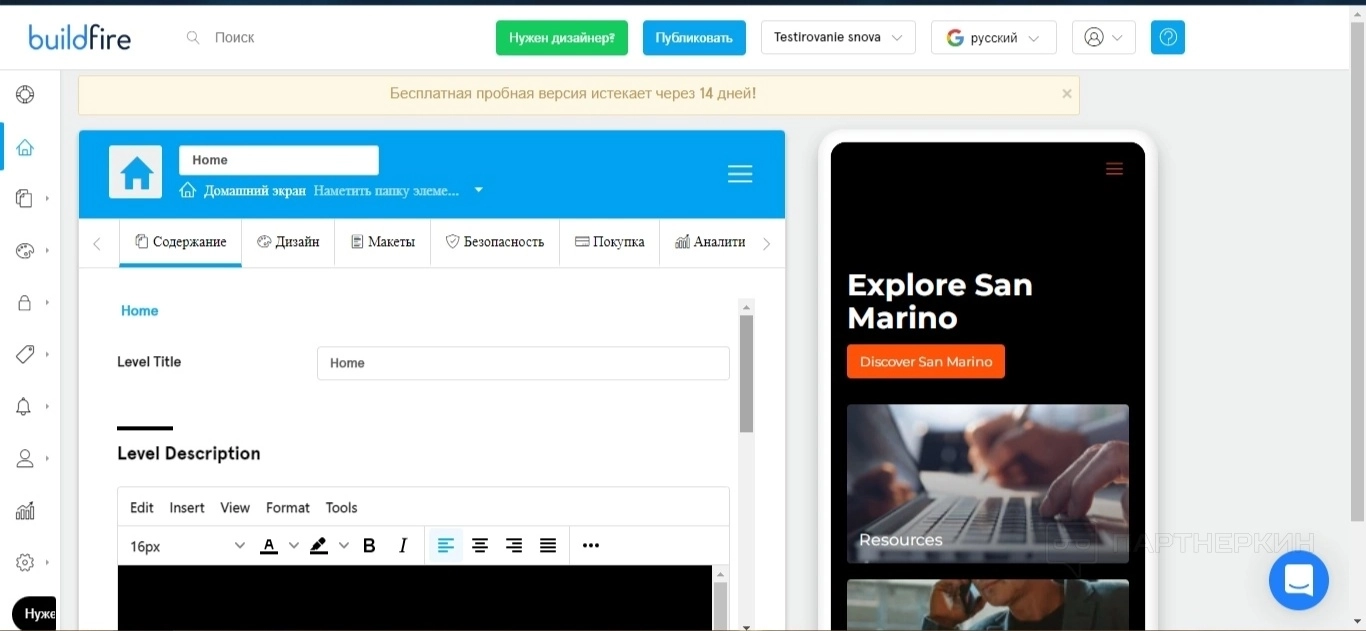Open the bell notifications icon in sidebar

pos(24,406)
